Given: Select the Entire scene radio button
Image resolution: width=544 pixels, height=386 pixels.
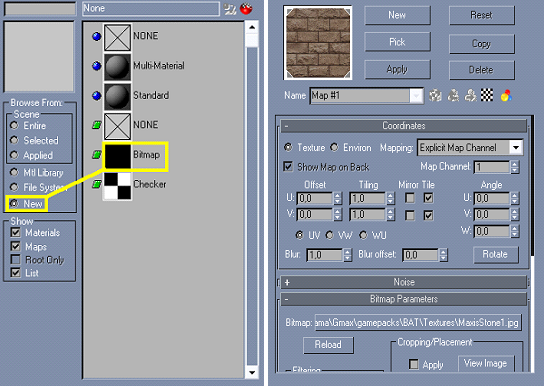Looking at the screenshot, I should pyautogui.click(x=14, y=125).
